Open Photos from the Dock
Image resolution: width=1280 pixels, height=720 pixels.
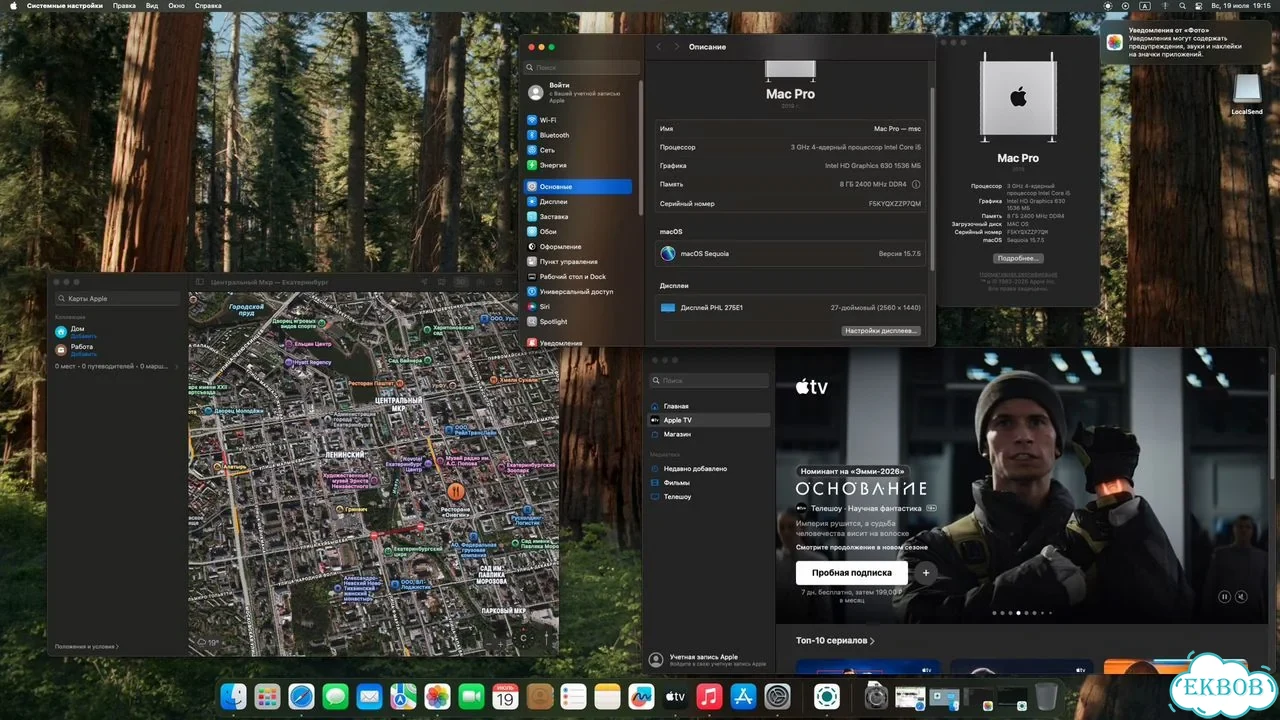coord(437,696)
